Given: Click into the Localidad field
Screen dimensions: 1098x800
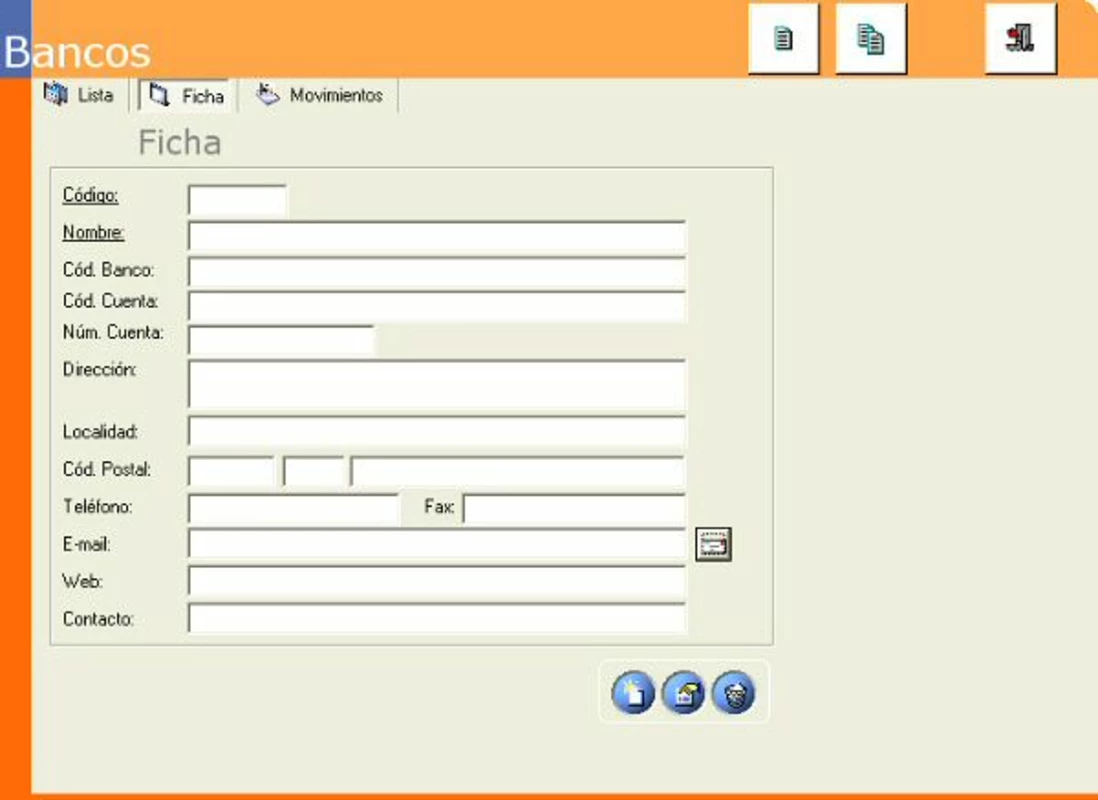Looking at the screenshot, I should pos(437,432).
